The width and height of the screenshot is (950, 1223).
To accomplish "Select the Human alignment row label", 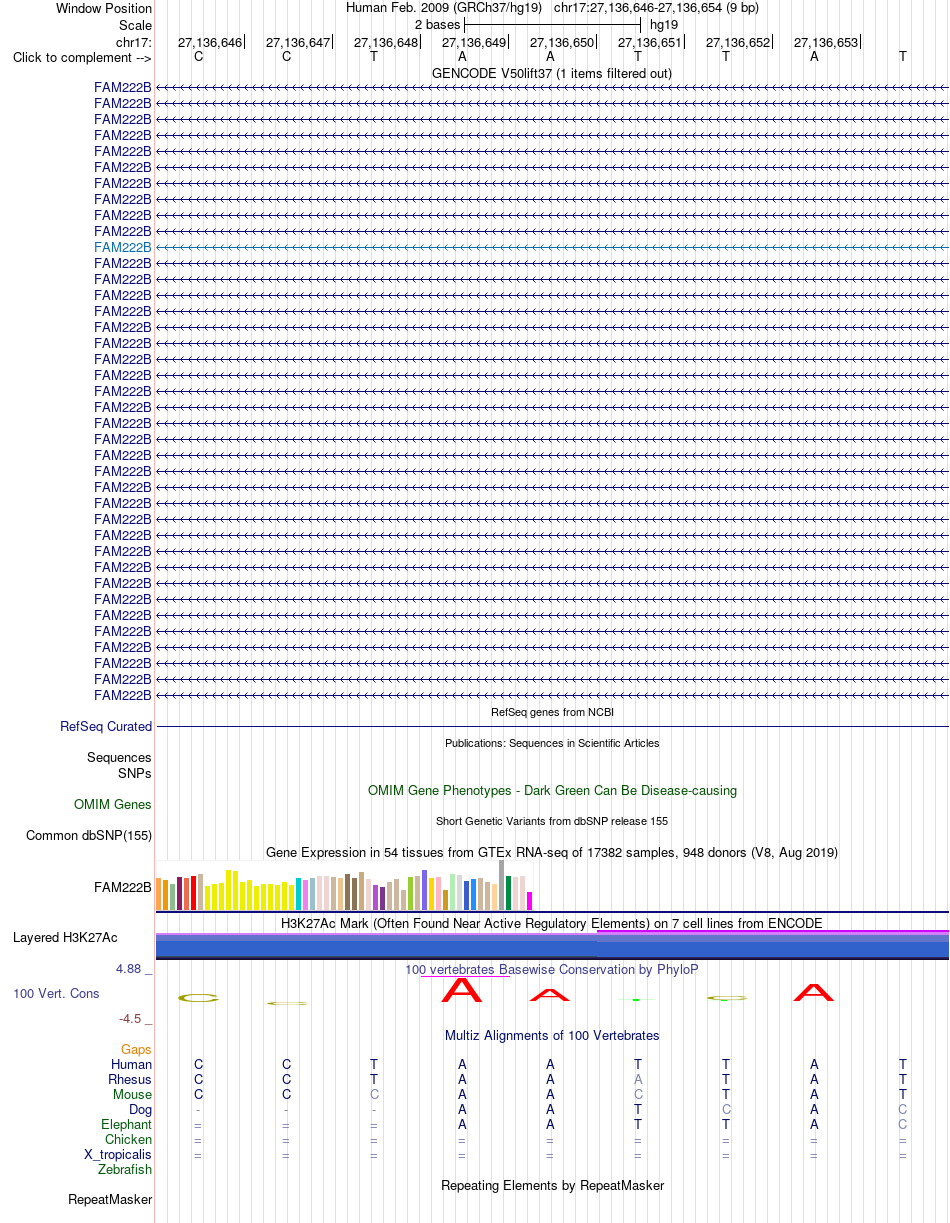I will point(132,1065).
